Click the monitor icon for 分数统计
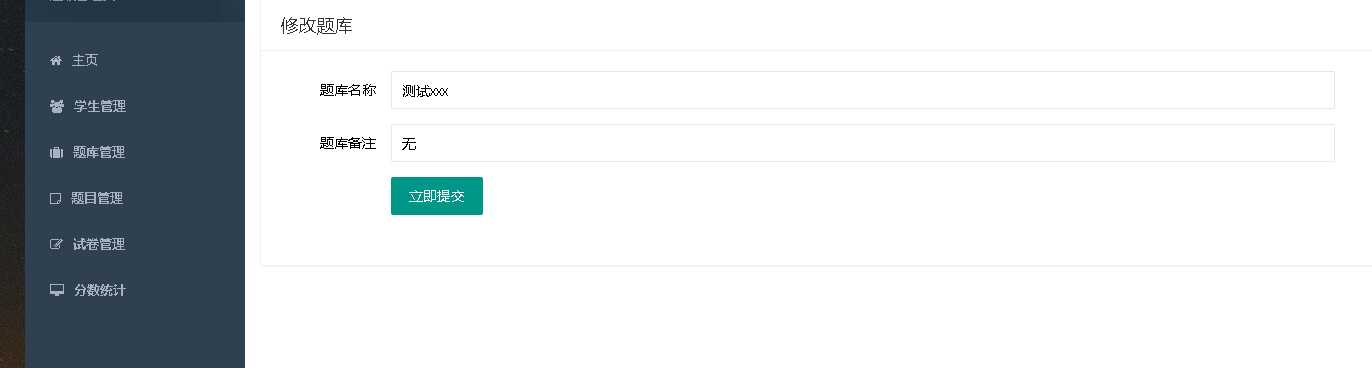 point(57,290)
